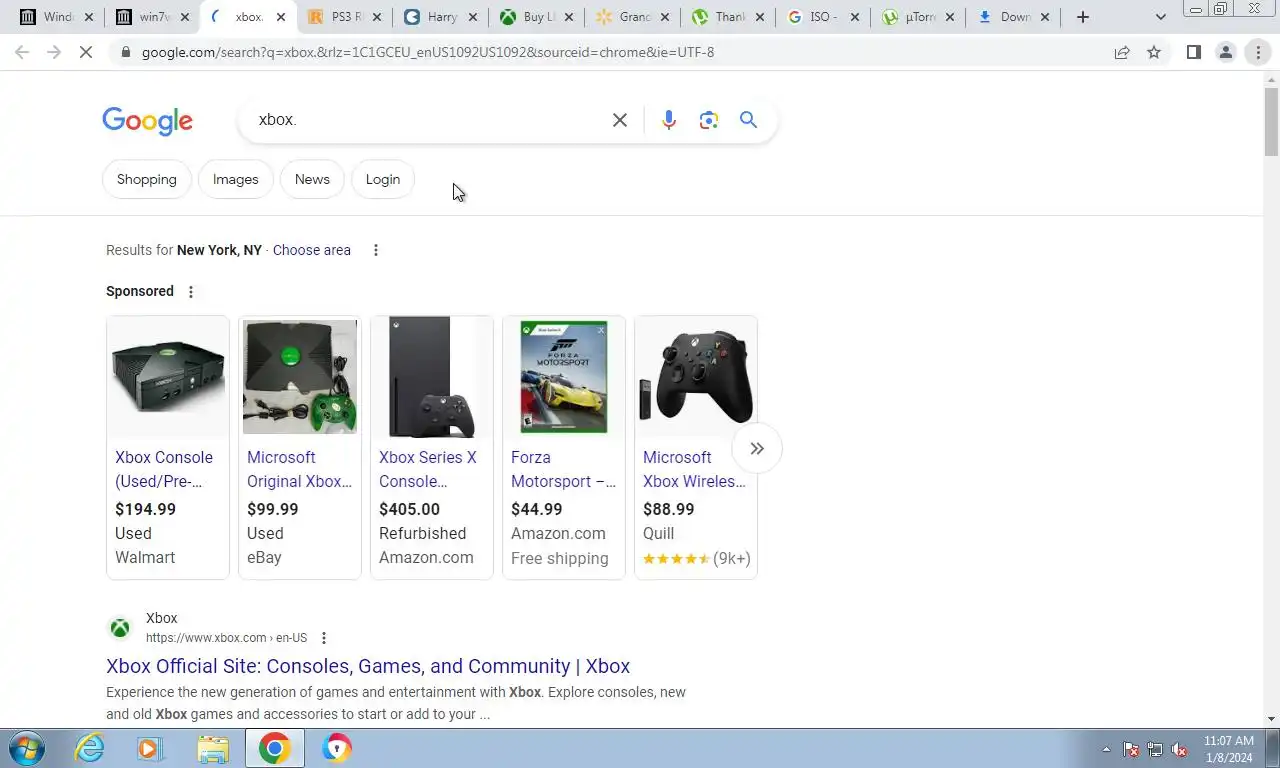The image size is (1280, 768).
Task: Launch Internet Explorer from taskbar
Action: point(90,748)
